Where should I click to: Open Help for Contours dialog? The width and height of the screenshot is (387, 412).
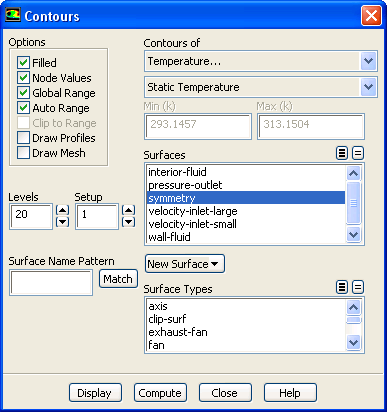click(x=290, y=393)
